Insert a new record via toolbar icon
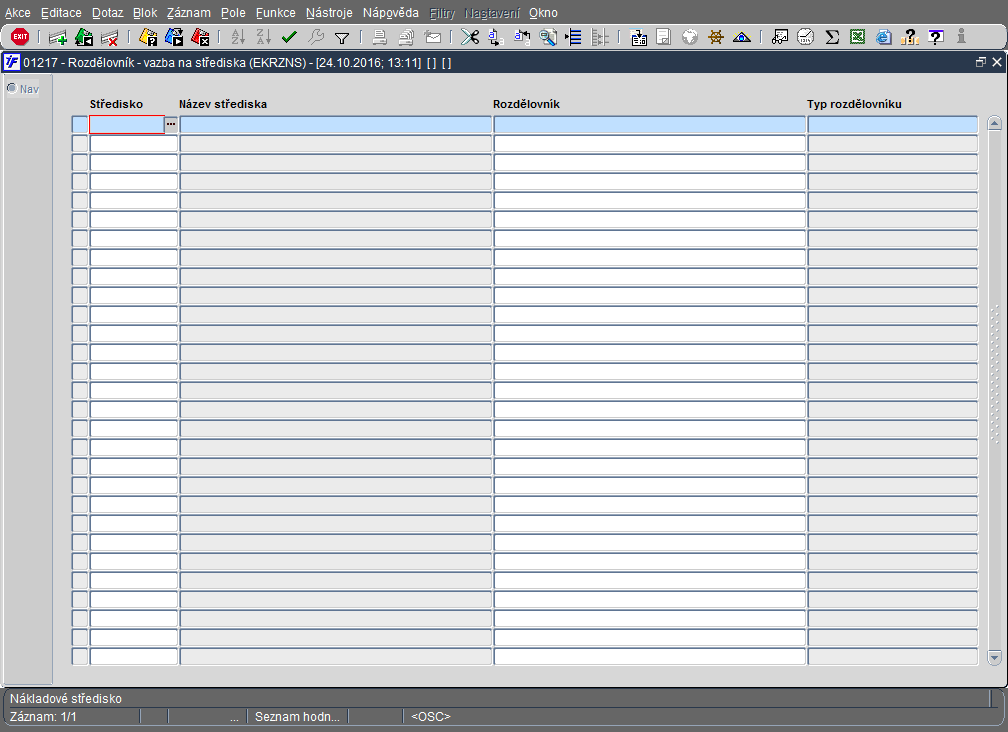 (x=58, y=38)
